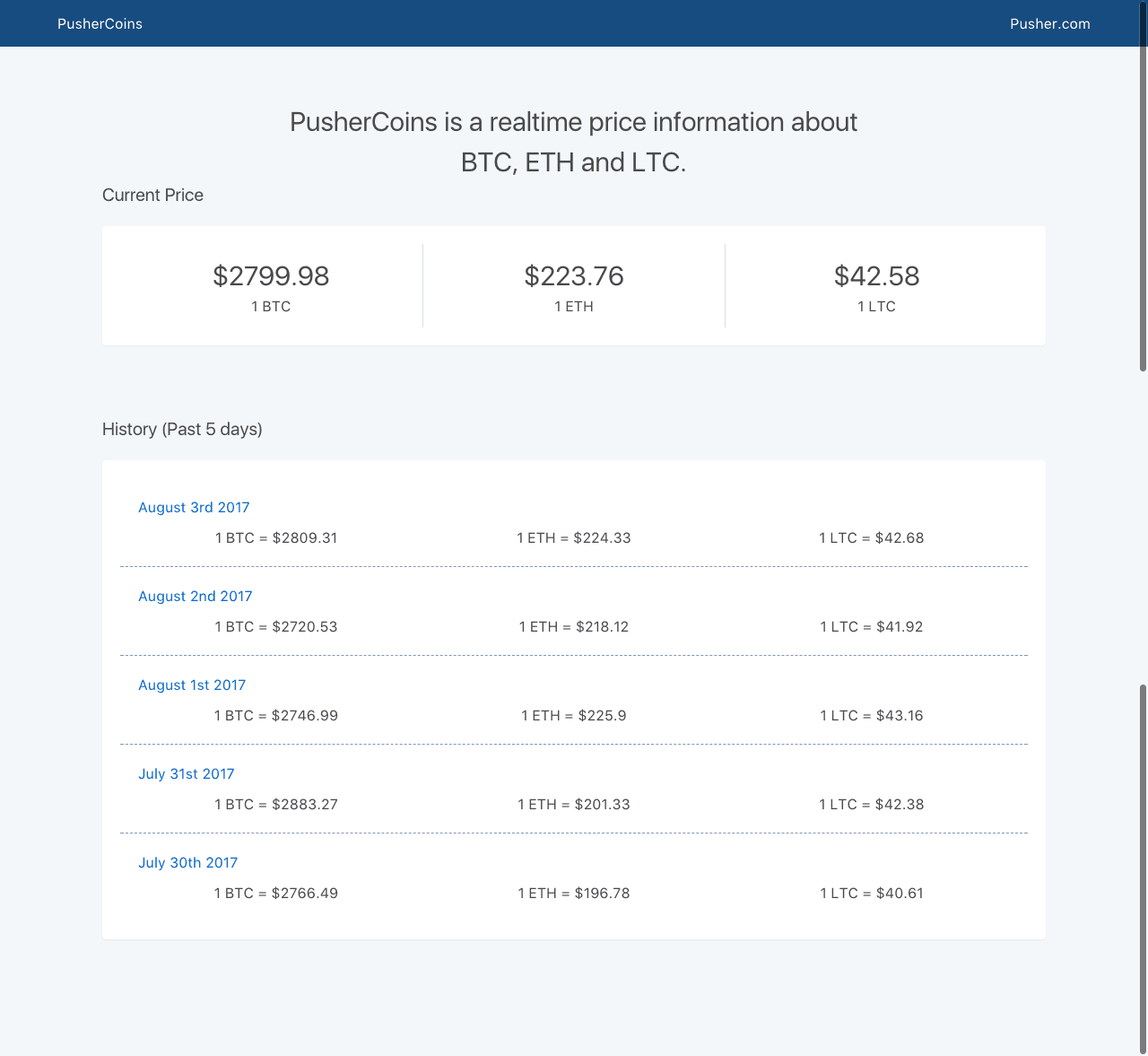The image size is (1148, 1056).
Task: Click the PusherCoins brand link in navbar
Action: click(x=100, y=24)
